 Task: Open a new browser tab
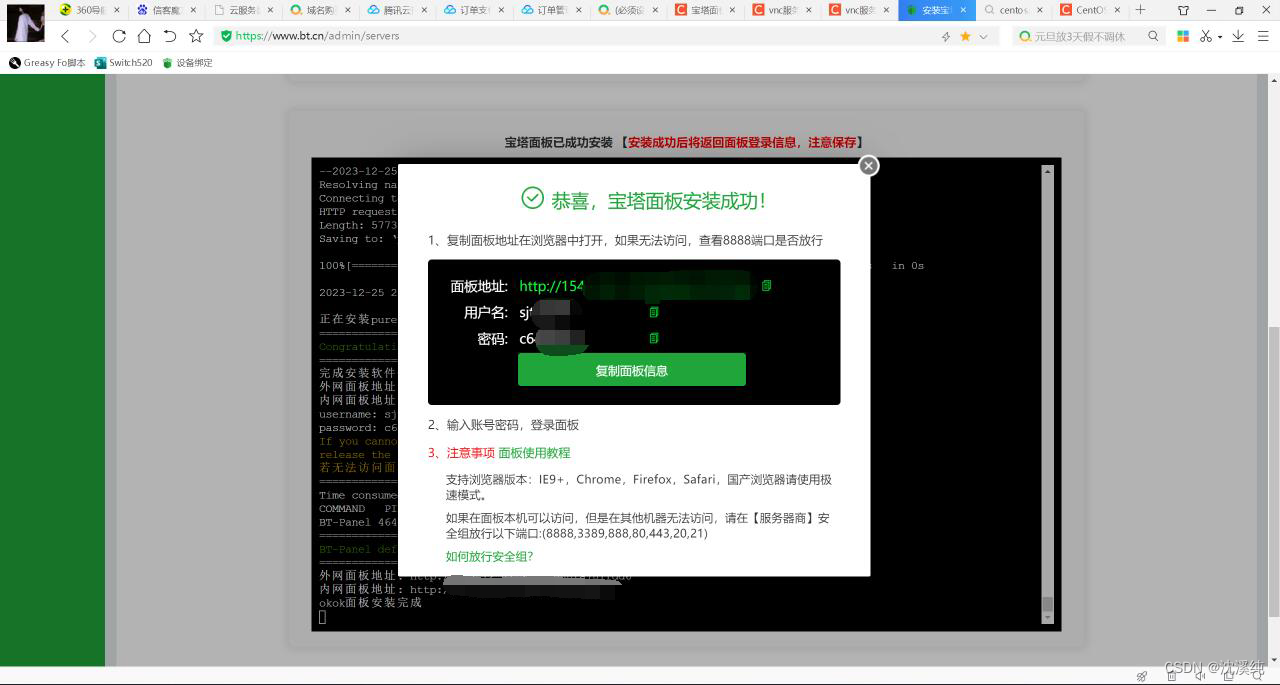[1140, 10]
